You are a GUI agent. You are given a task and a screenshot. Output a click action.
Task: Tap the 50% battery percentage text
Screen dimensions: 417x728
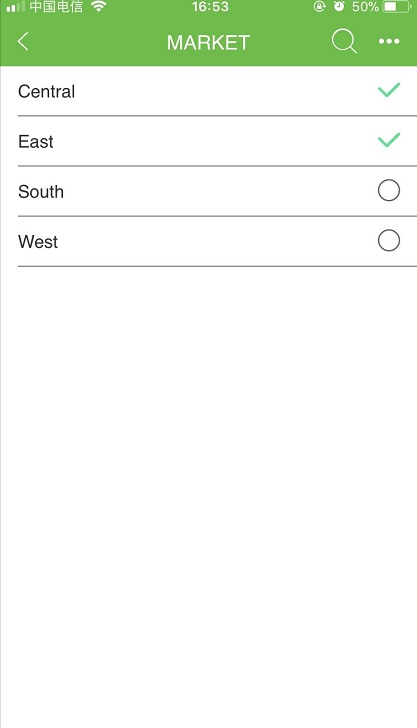pyautogui.click(x=365, y=6)
